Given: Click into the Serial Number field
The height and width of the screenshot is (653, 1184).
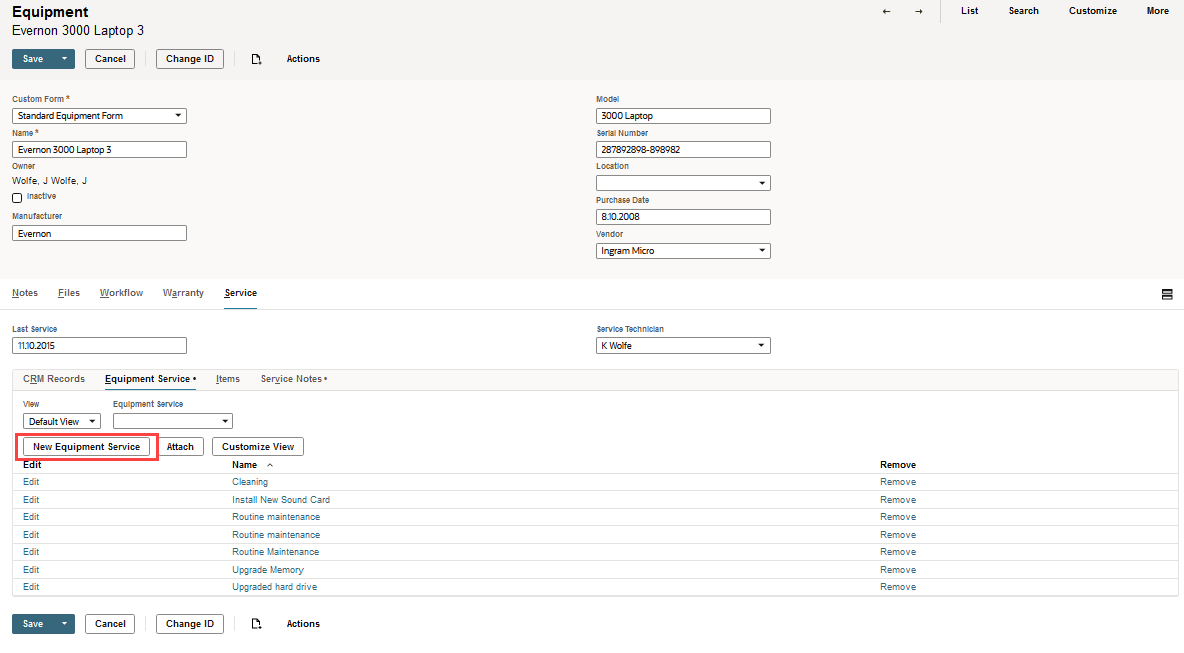Looking at the screenshot, I should (x=683, y=149).
